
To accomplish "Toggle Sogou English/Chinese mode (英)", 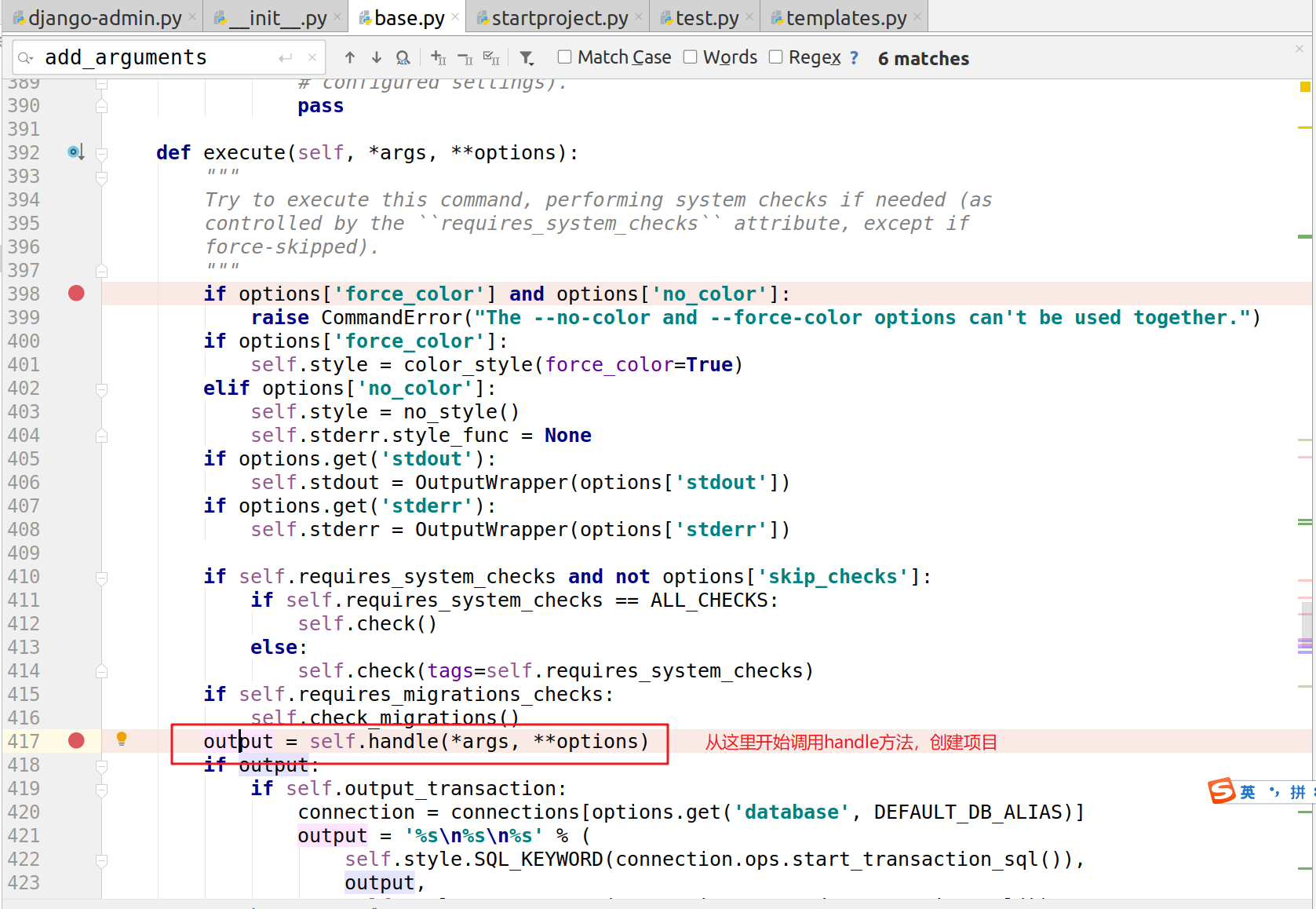I will pos(1248,792).
